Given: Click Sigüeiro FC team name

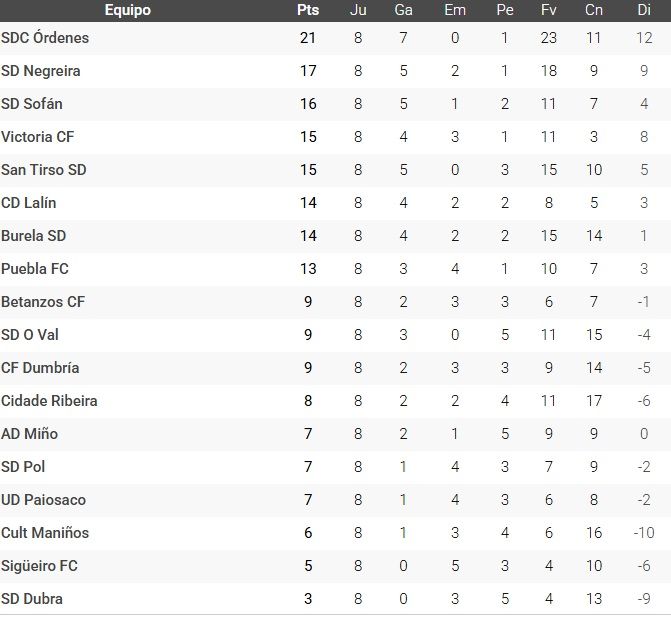Looking at the screenshot, I should point(39,566).
